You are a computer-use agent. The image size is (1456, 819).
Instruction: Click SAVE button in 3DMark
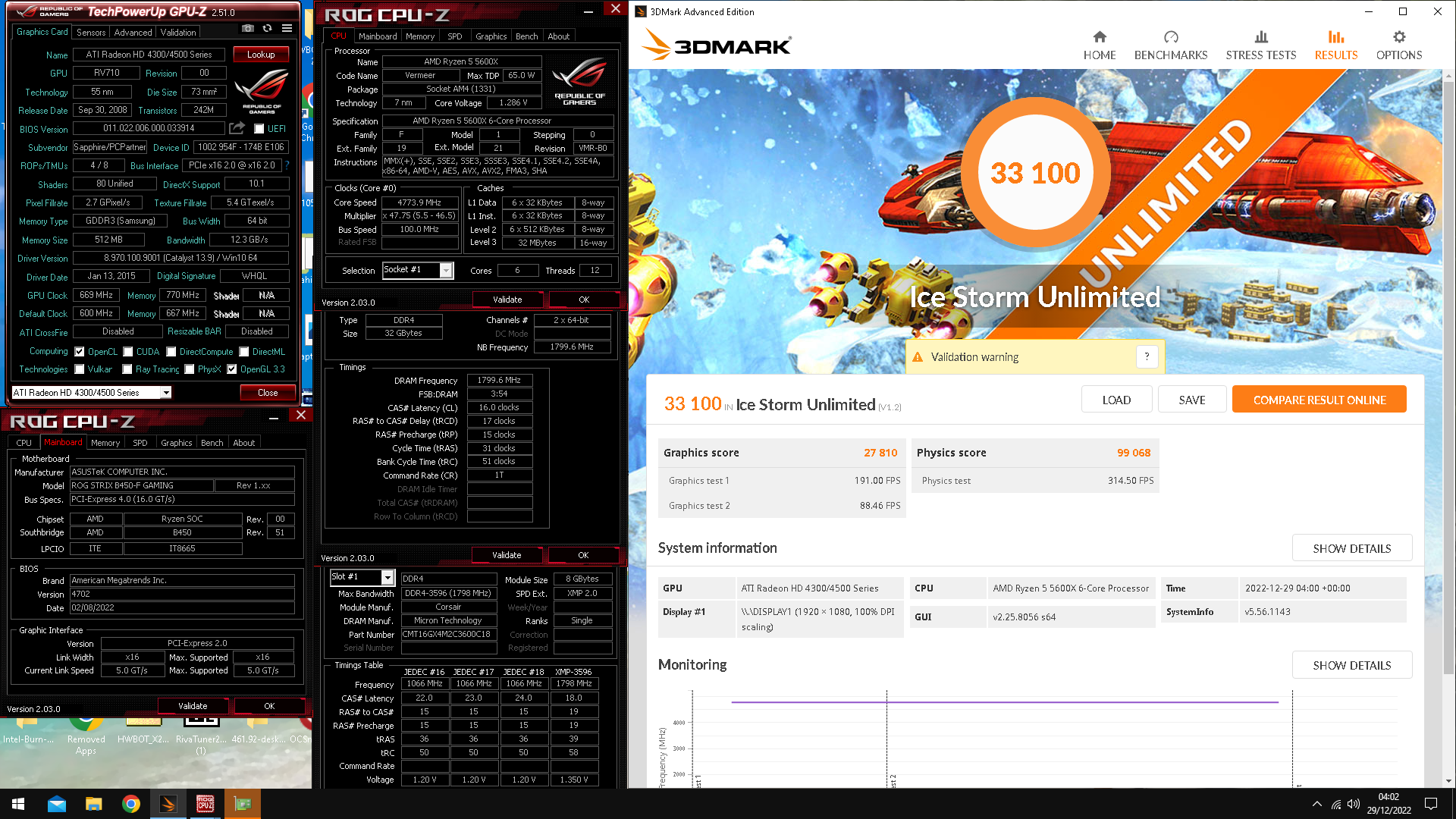pyautogui.click(x=1191, y=400)
